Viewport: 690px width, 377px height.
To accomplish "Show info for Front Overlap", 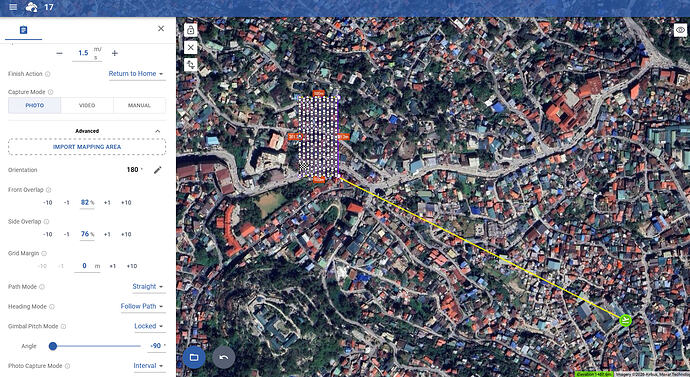I will [48, 190].
